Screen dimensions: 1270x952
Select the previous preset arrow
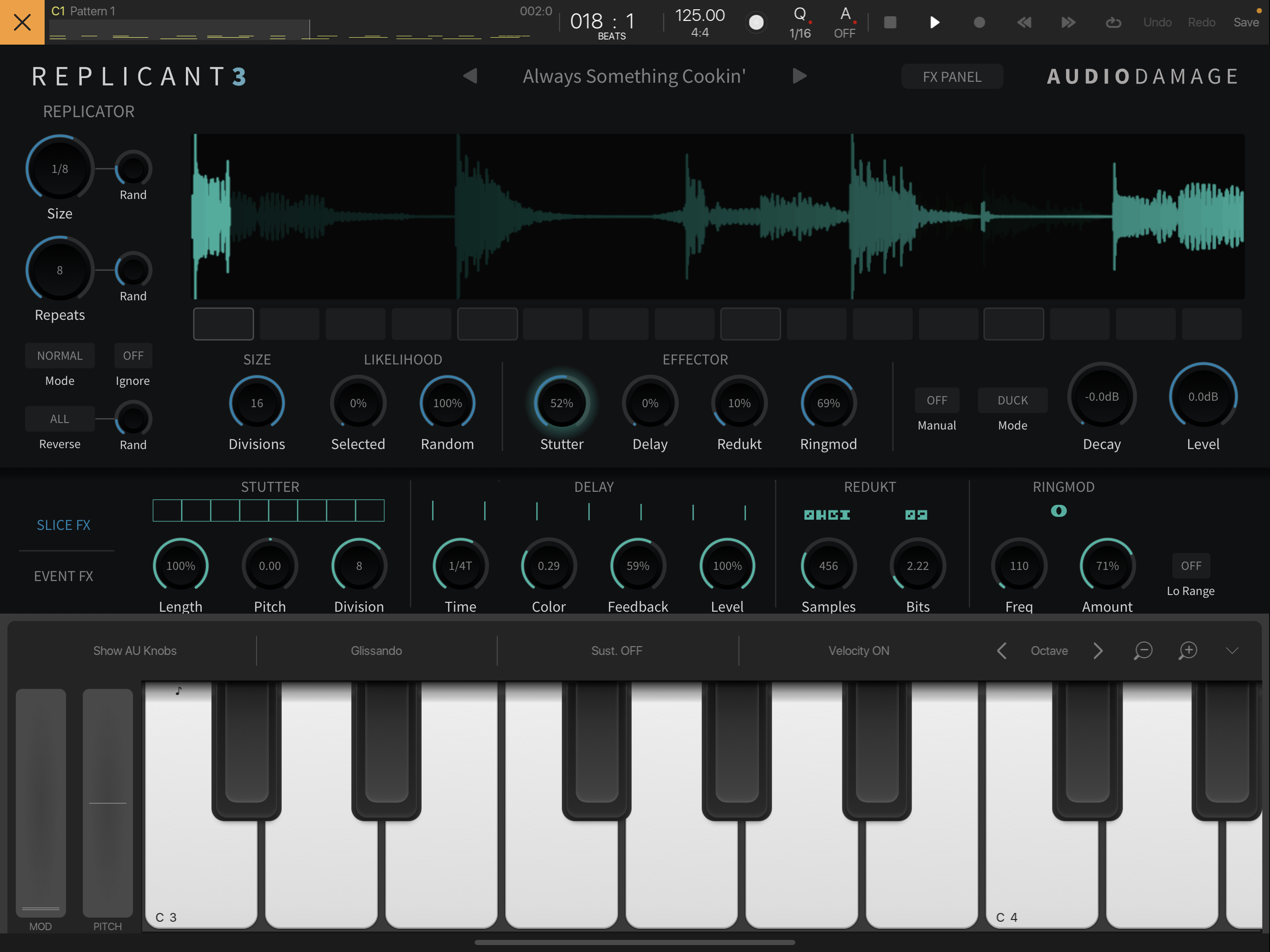click(x=470, y=76)
